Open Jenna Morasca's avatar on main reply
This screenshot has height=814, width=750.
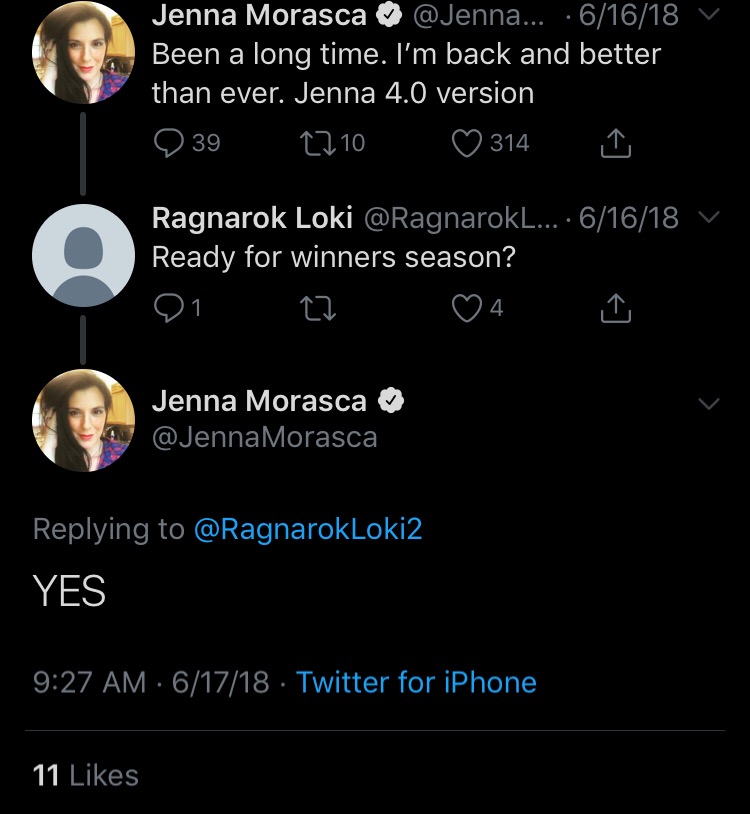click(x=84, y=420)
